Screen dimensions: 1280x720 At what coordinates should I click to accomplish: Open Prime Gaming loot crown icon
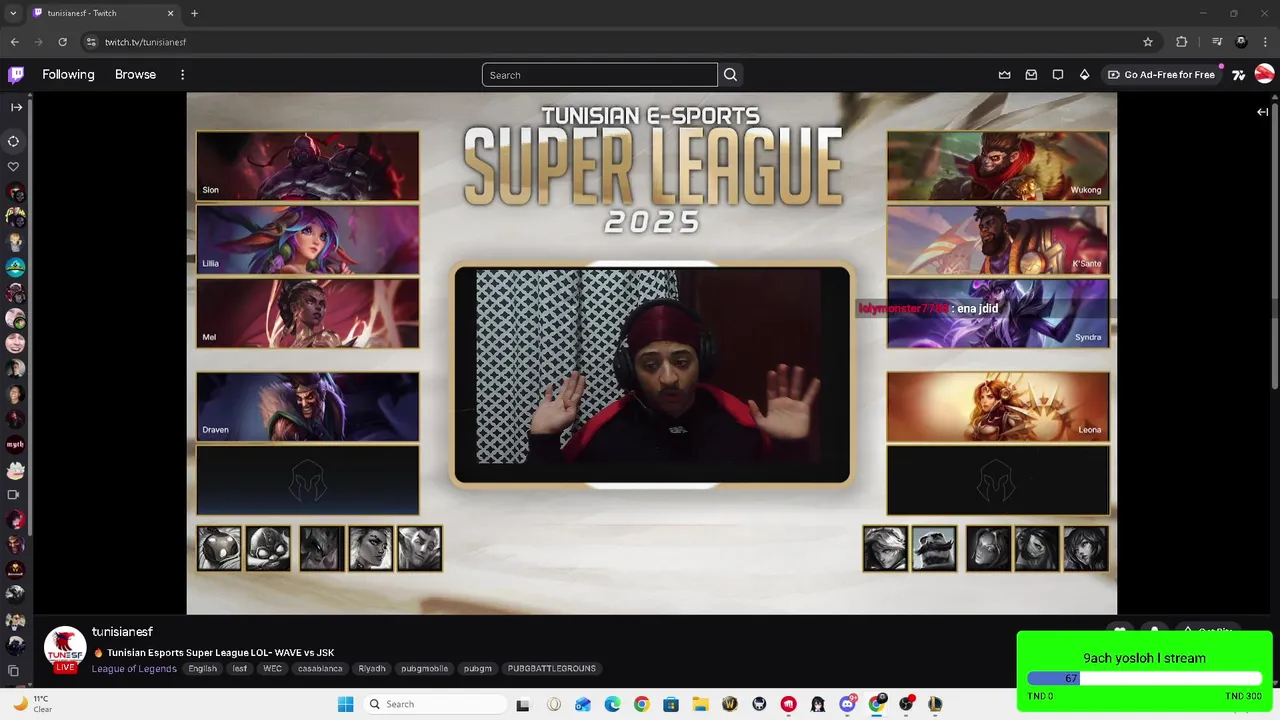(x=1004, y=75)
